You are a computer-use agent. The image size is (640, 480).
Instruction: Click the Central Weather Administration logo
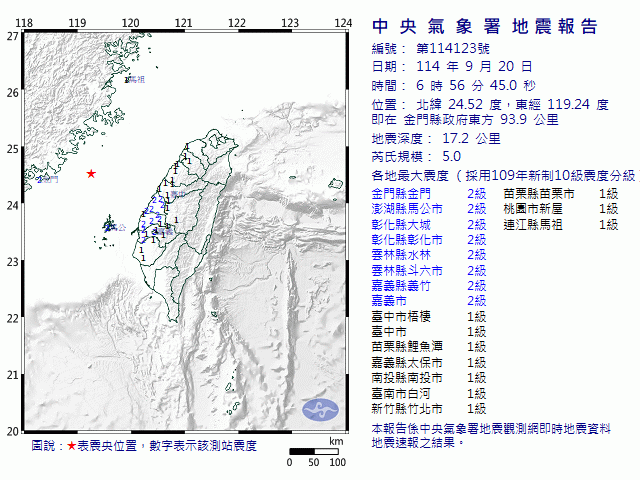(x=320, y=408)
